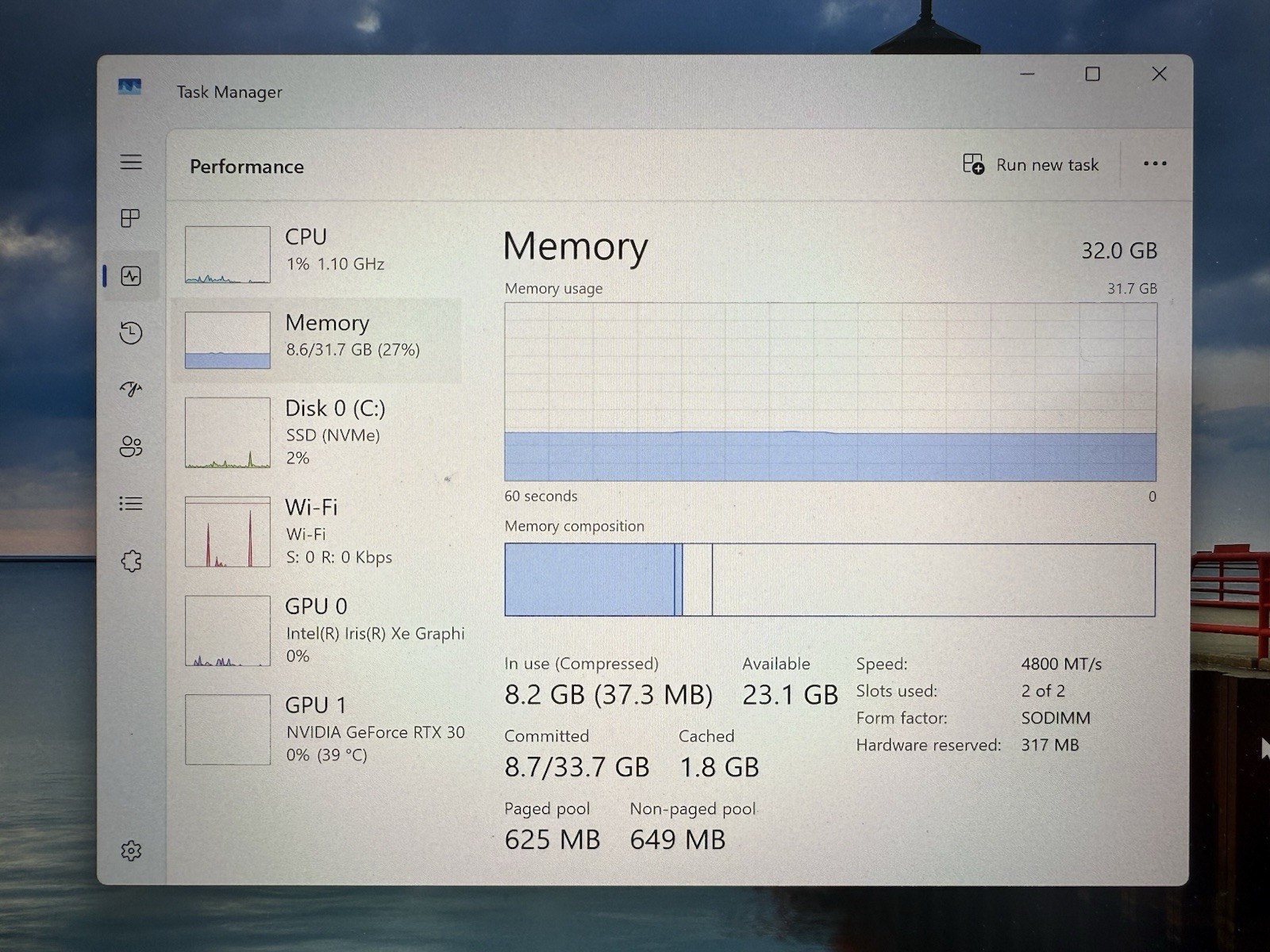Maximize the Task Manager window
Image resolution: width=1270 pixels, height=952 pixels.
[x=1093, y=74]
